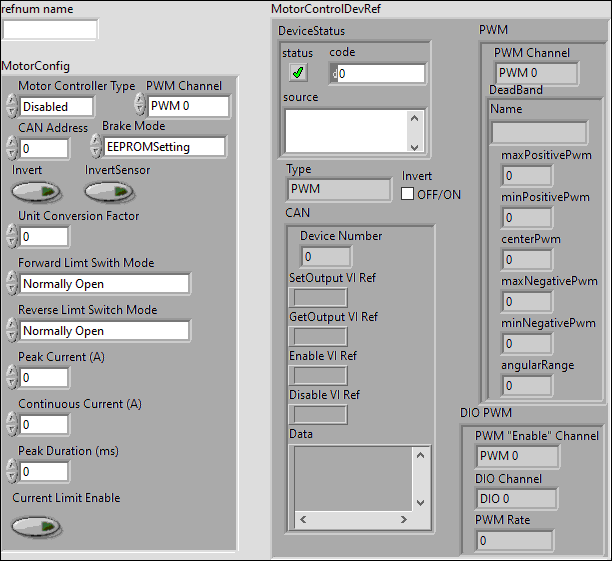Image resolution: width=612 pixels, height=561 pixels.
Task: Click the PWM Rate value field
Action: pos(514,541)
